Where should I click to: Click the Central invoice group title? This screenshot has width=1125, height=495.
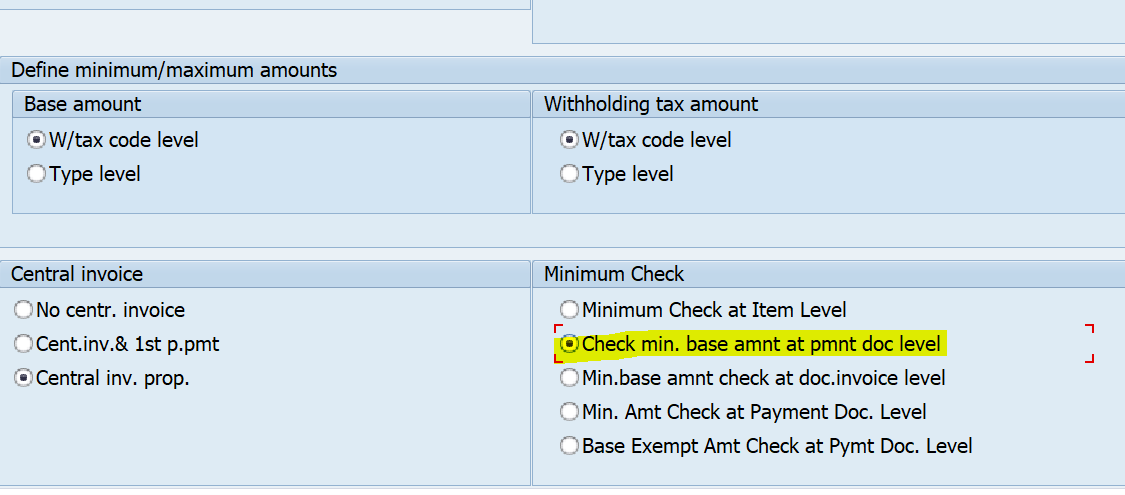tap(77, 273)
